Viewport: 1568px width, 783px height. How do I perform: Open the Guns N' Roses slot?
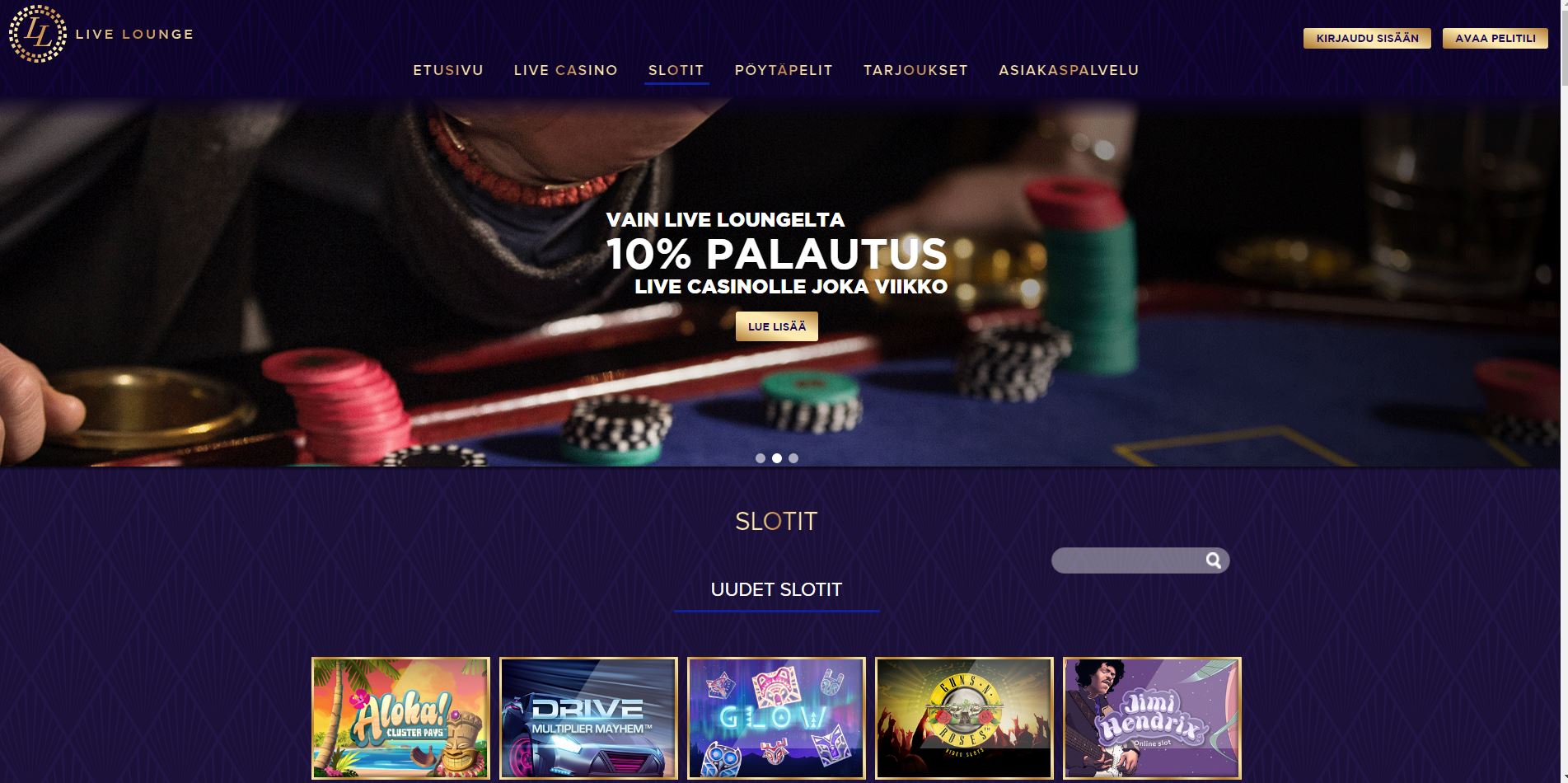pos(964,719)
